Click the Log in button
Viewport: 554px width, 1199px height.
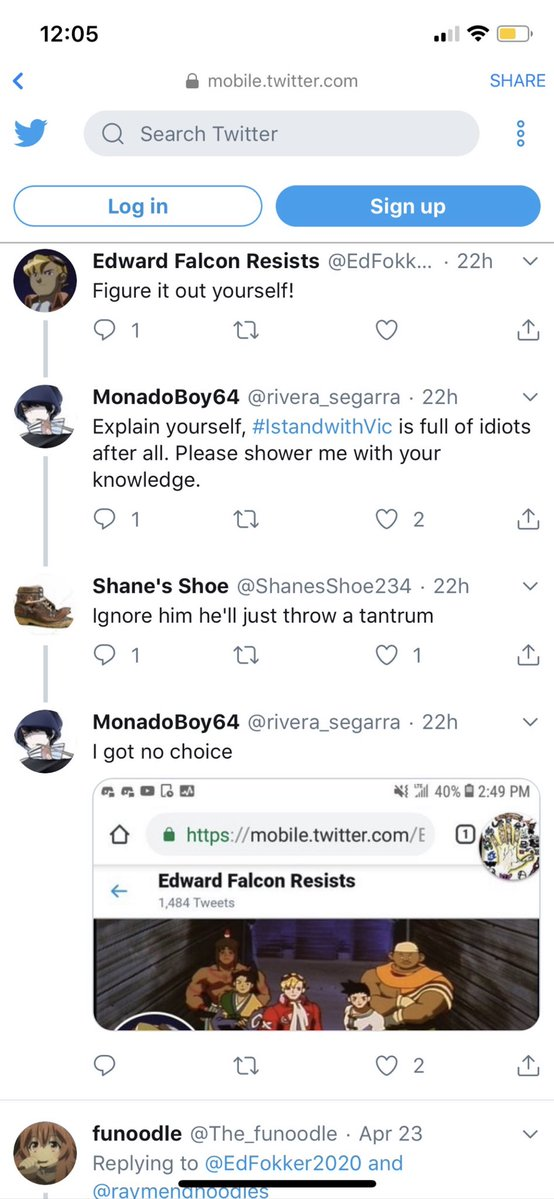pyautogui.click(x=138, y=206)
